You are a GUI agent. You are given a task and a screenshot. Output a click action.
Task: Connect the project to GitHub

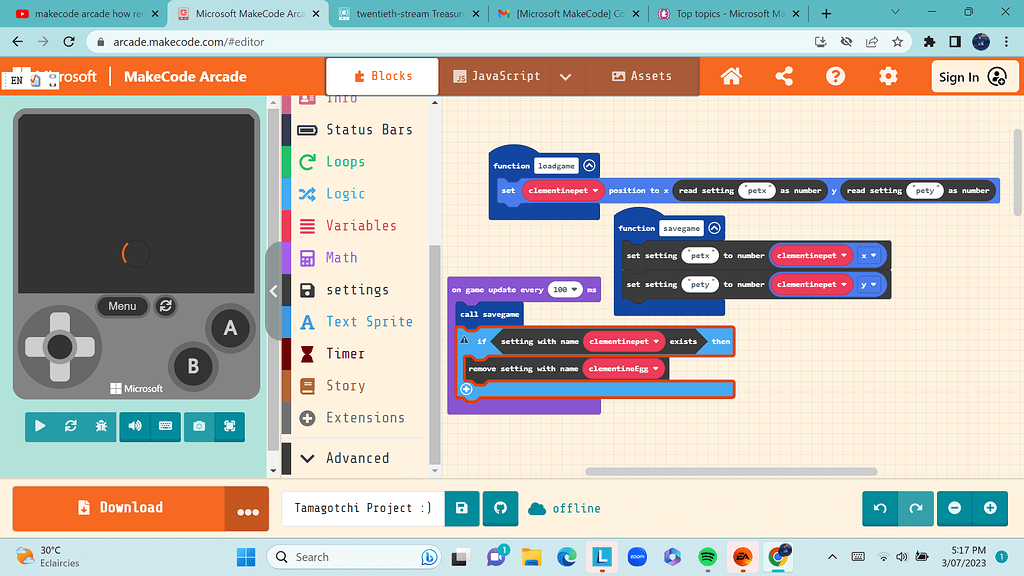[499, 508]
